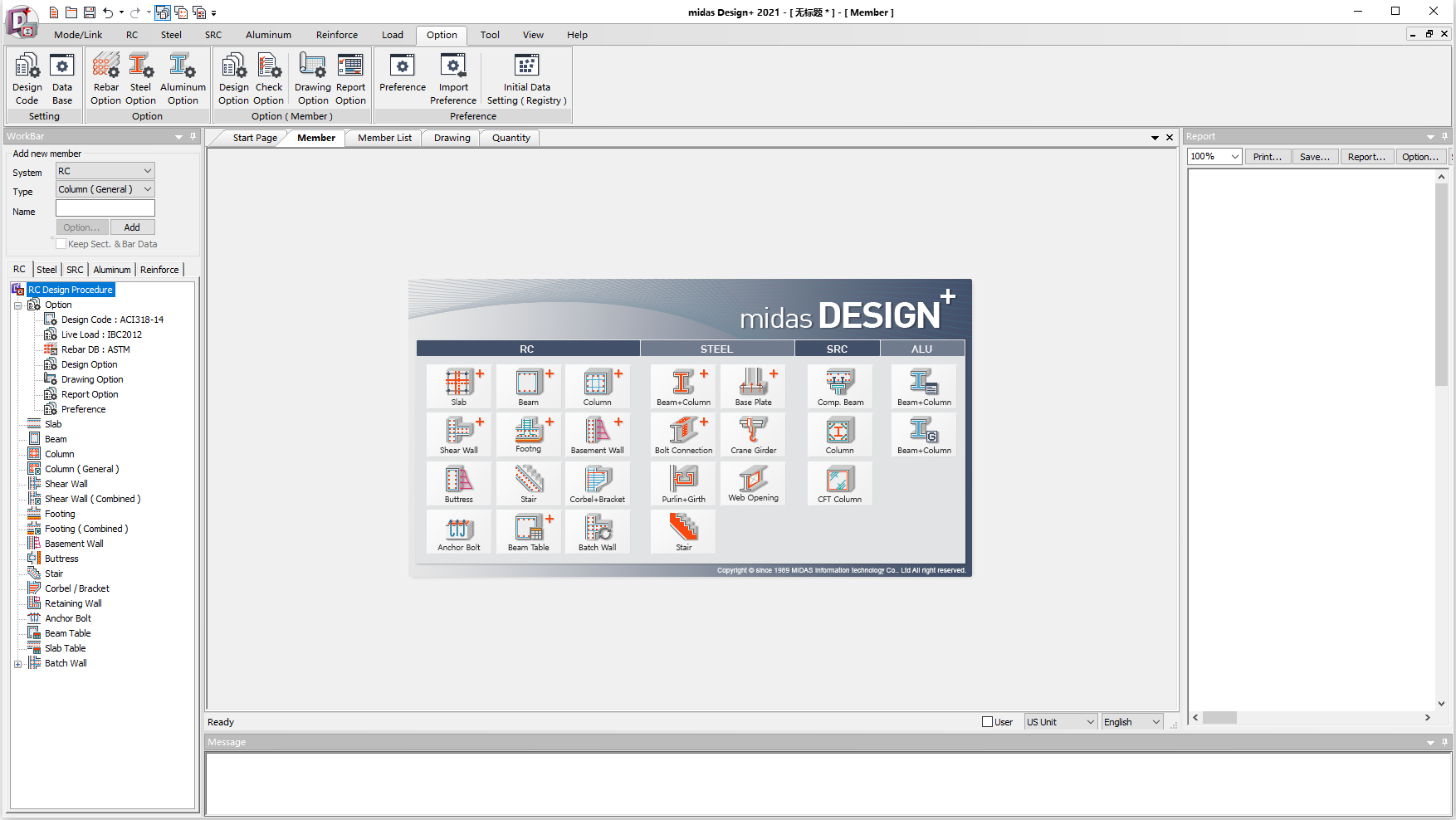
Task: Launch Beam Table module icon
Action: click(x=529, y=532)
